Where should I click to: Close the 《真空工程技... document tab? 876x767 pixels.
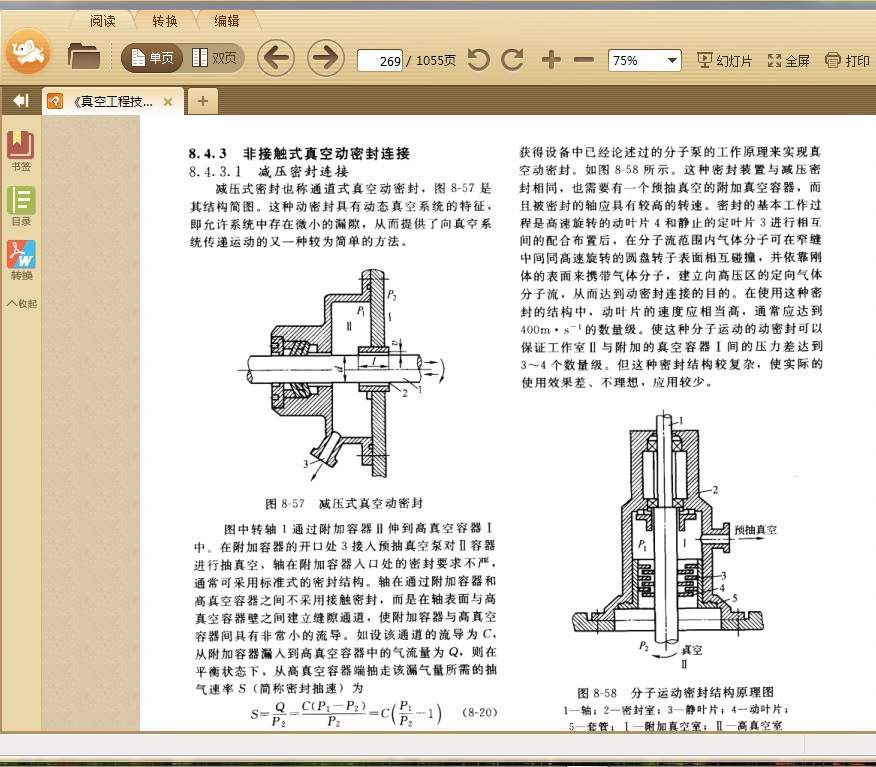168,102
